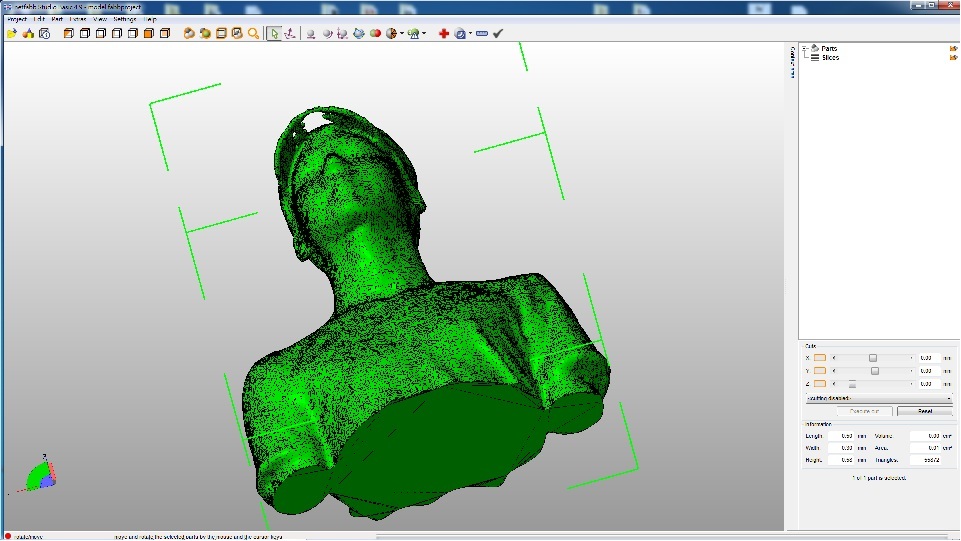Select the arrow selection mode tool
This screenshot has width=961, height=541.
273,33
